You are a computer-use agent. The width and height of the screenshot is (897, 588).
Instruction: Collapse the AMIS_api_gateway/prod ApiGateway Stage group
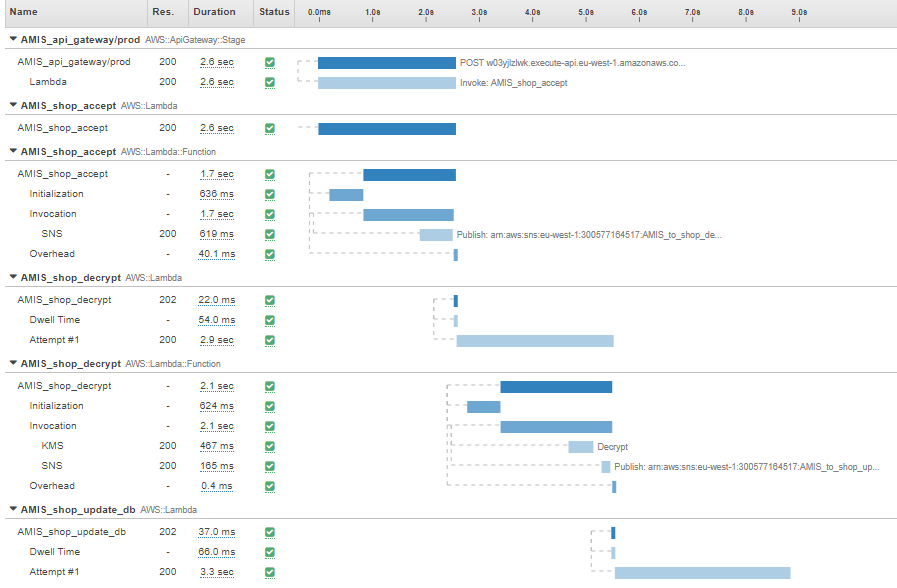coord(13,39)
